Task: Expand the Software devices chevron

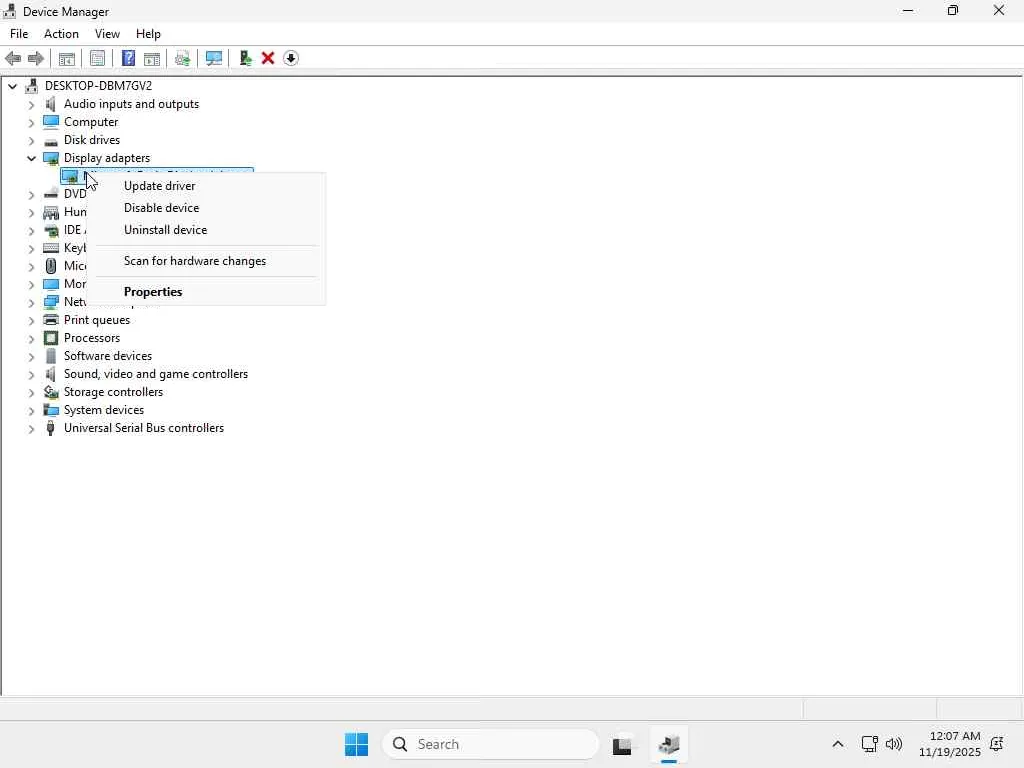Action: [31, 357]
